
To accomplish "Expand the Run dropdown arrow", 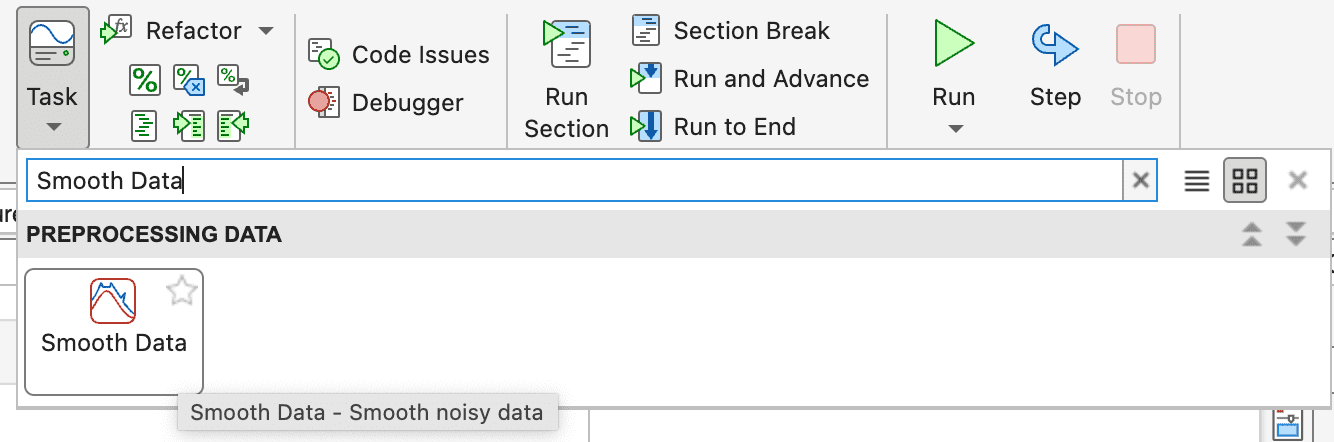I will click(954, 128).
